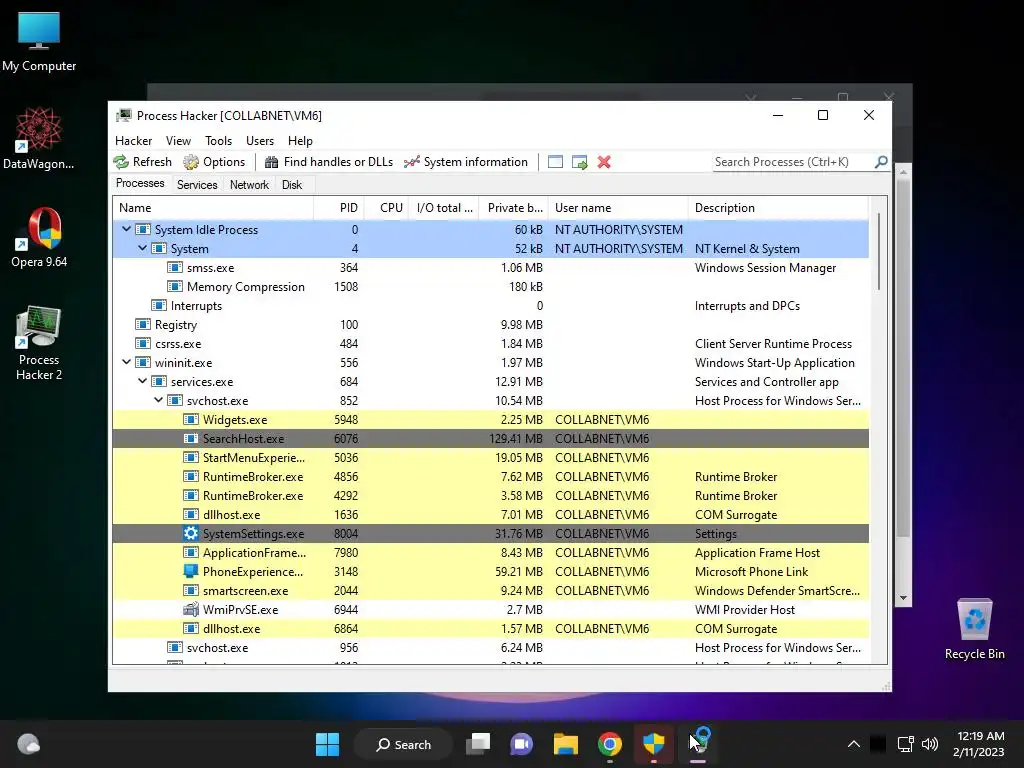Image resolution: width=1024 pixels, height=768 pixels.
Task: Select the Processes tab
Action: coord(140,184)
